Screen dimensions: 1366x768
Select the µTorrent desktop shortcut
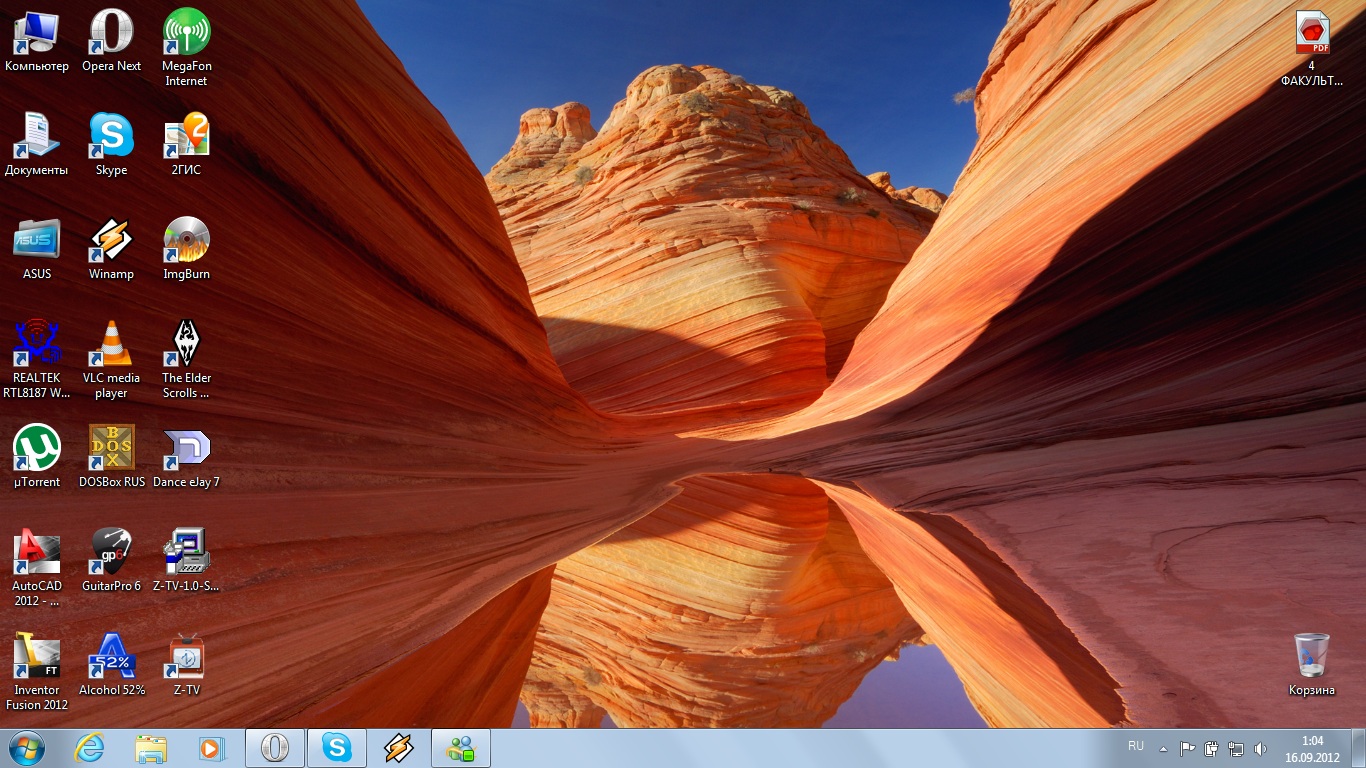(37, 457)
